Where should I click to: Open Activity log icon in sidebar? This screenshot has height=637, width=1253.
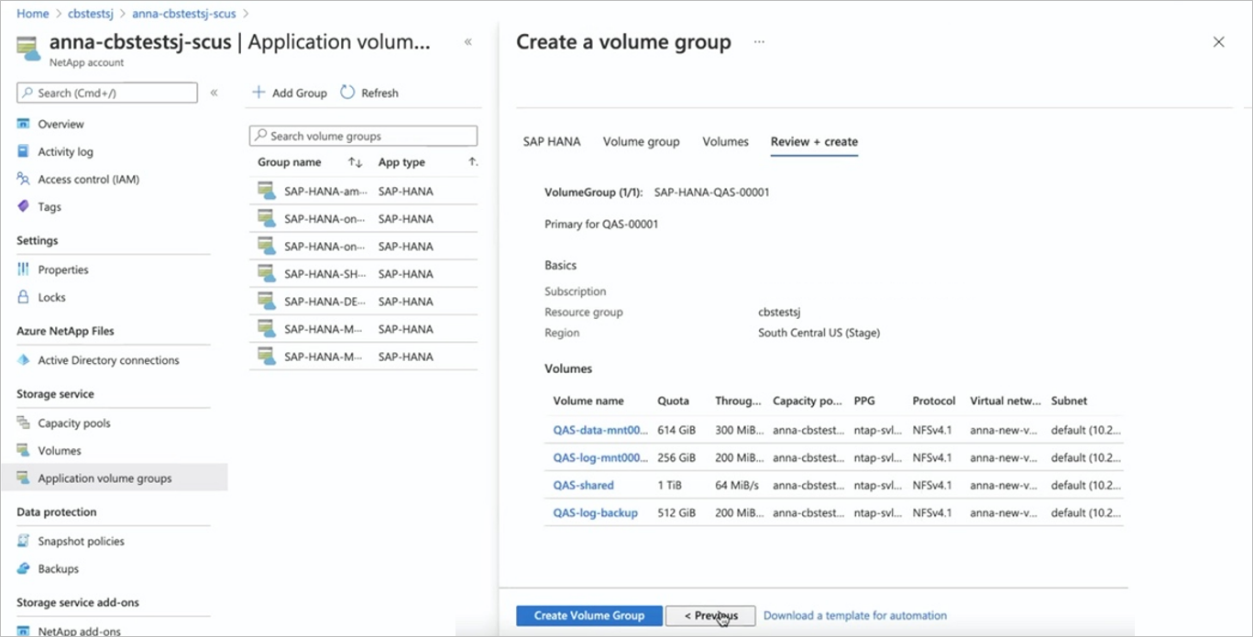click(24, 152)
